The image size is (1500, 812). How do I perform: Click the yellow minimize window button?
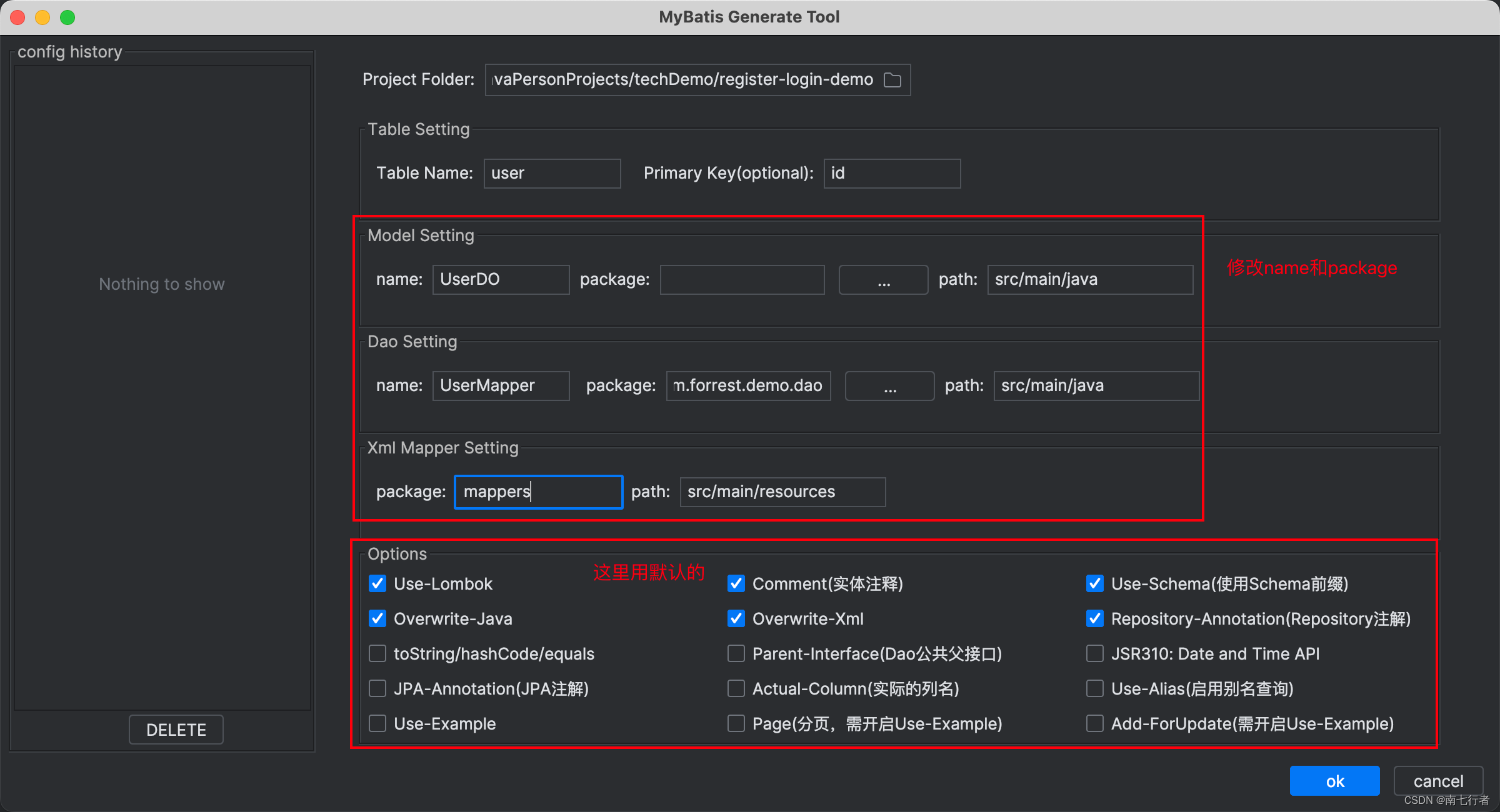tap(42, 17)
